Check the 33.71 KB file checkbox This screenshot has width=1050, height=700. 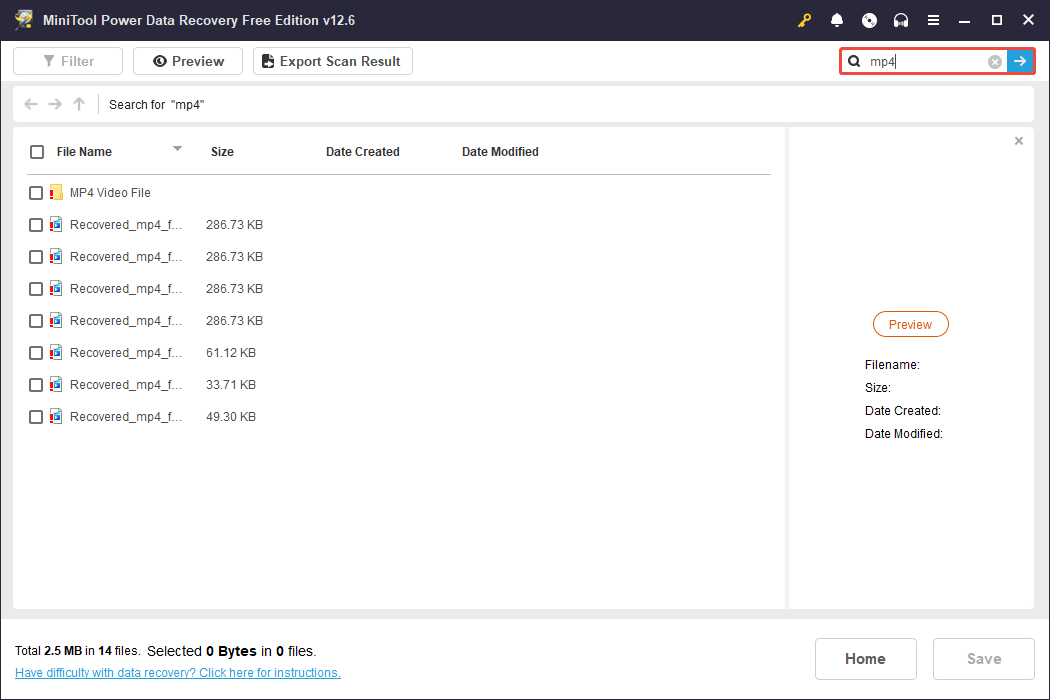[36, 385]
